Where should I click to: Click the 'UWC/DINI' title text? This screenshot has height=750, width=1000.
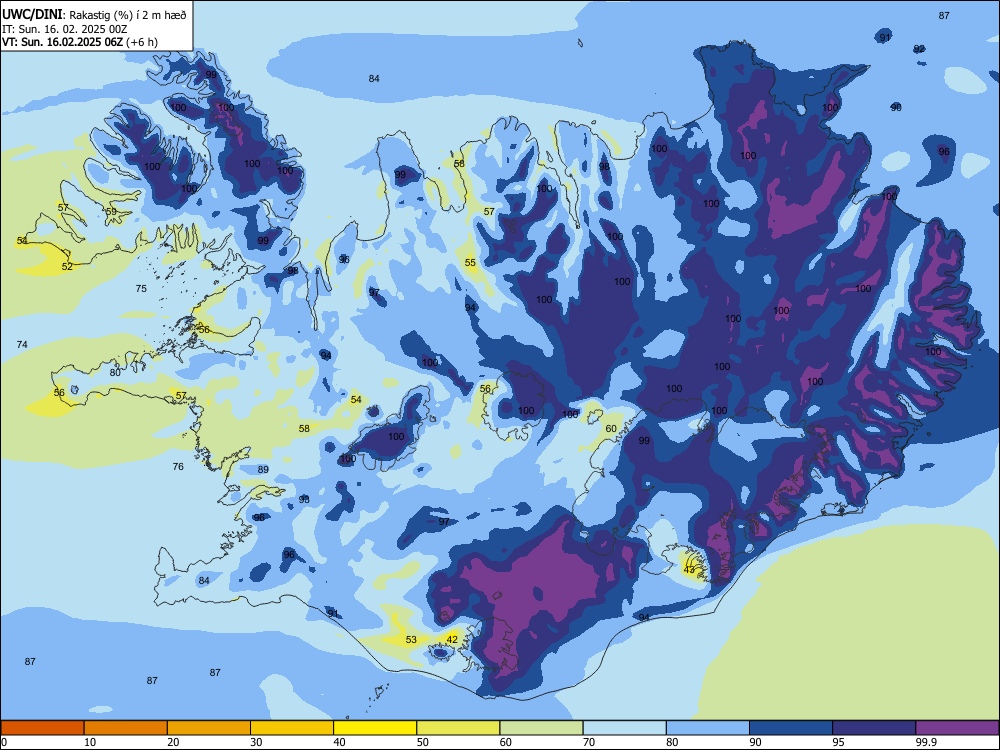tap(33, 14)
